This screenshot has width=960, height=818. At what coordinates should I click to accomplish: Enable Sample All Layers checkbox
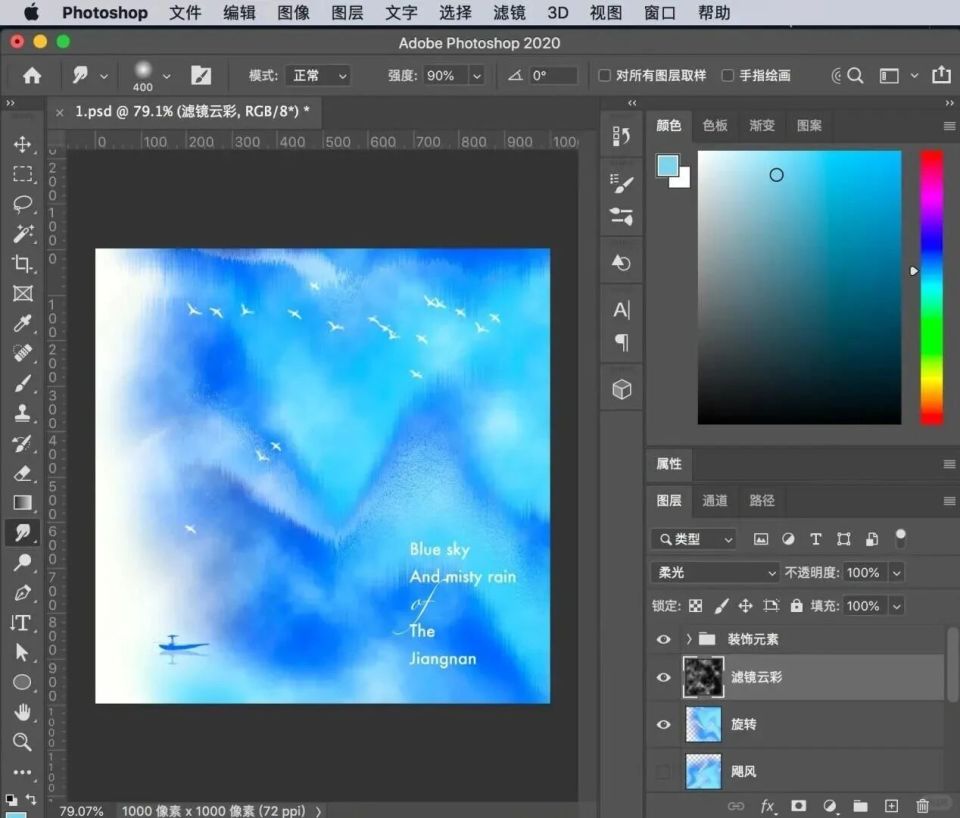click(x=605, y=76)
